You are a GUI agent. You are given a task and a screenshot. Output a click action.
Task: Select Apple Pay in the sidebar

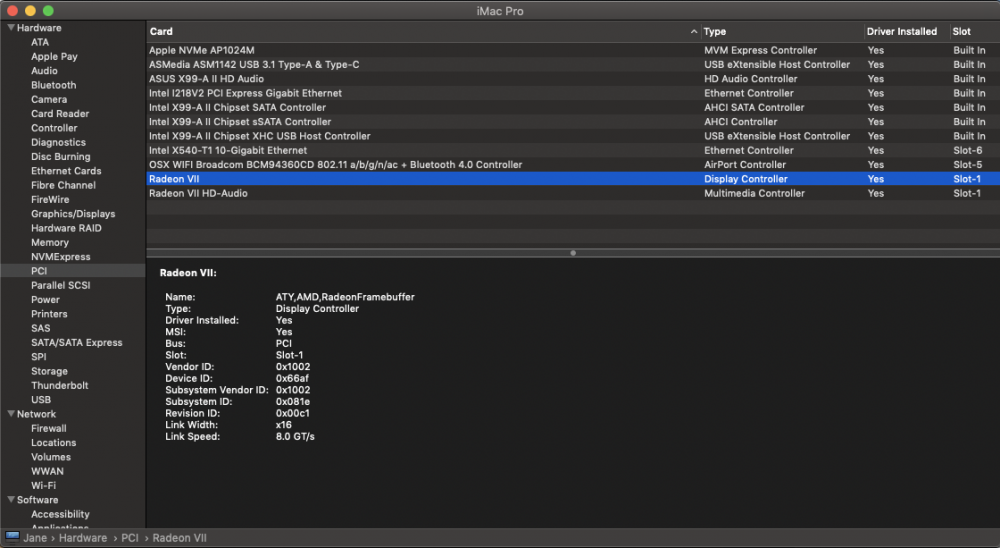tap(54, 56)
